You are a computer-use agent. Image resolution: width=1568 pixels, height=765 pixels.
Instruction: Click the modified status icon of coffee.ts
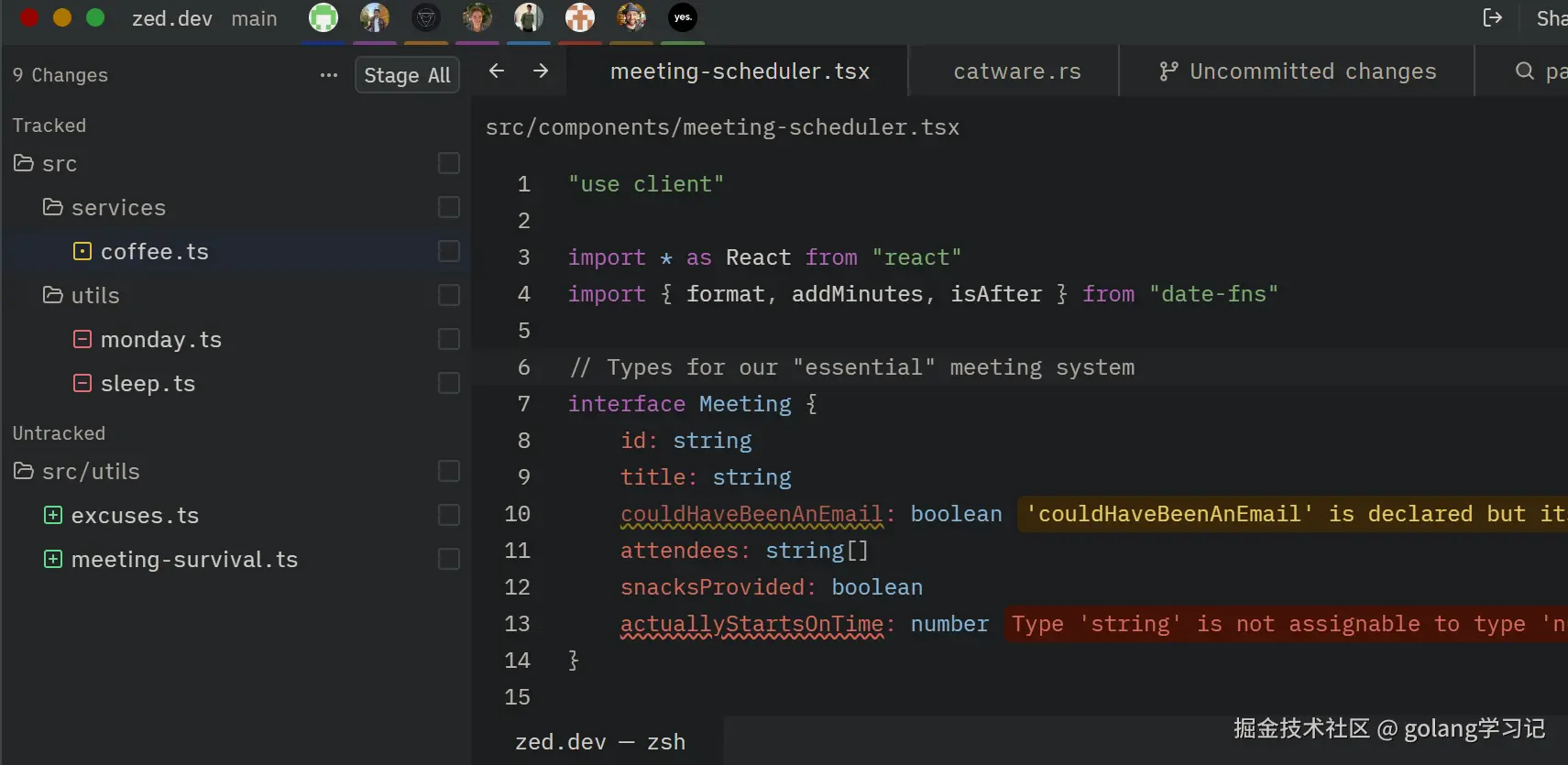pyautogui.click(x=82, y=251)
